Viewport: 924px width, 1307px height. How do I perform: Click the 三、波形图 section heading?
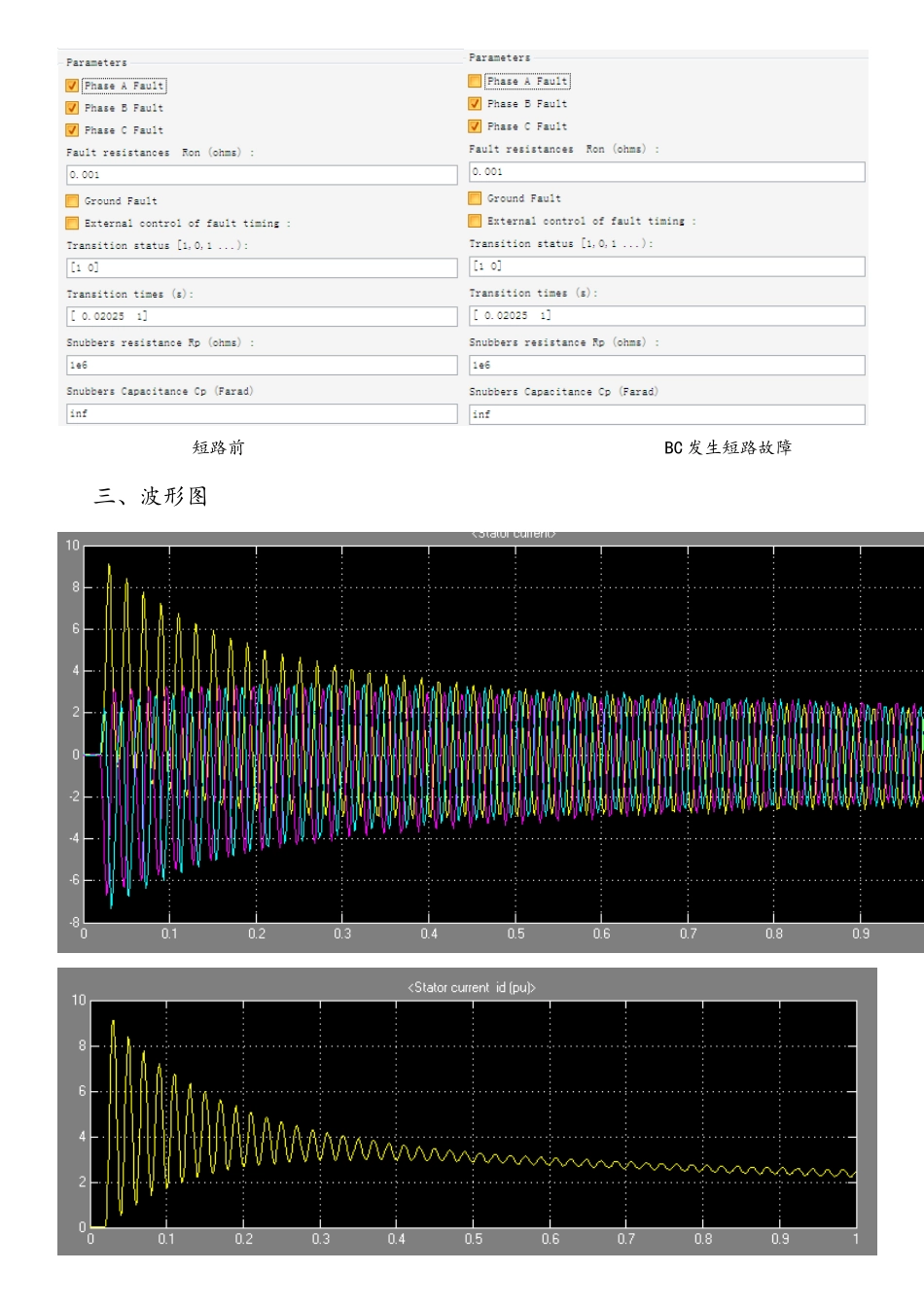(151, 496)
